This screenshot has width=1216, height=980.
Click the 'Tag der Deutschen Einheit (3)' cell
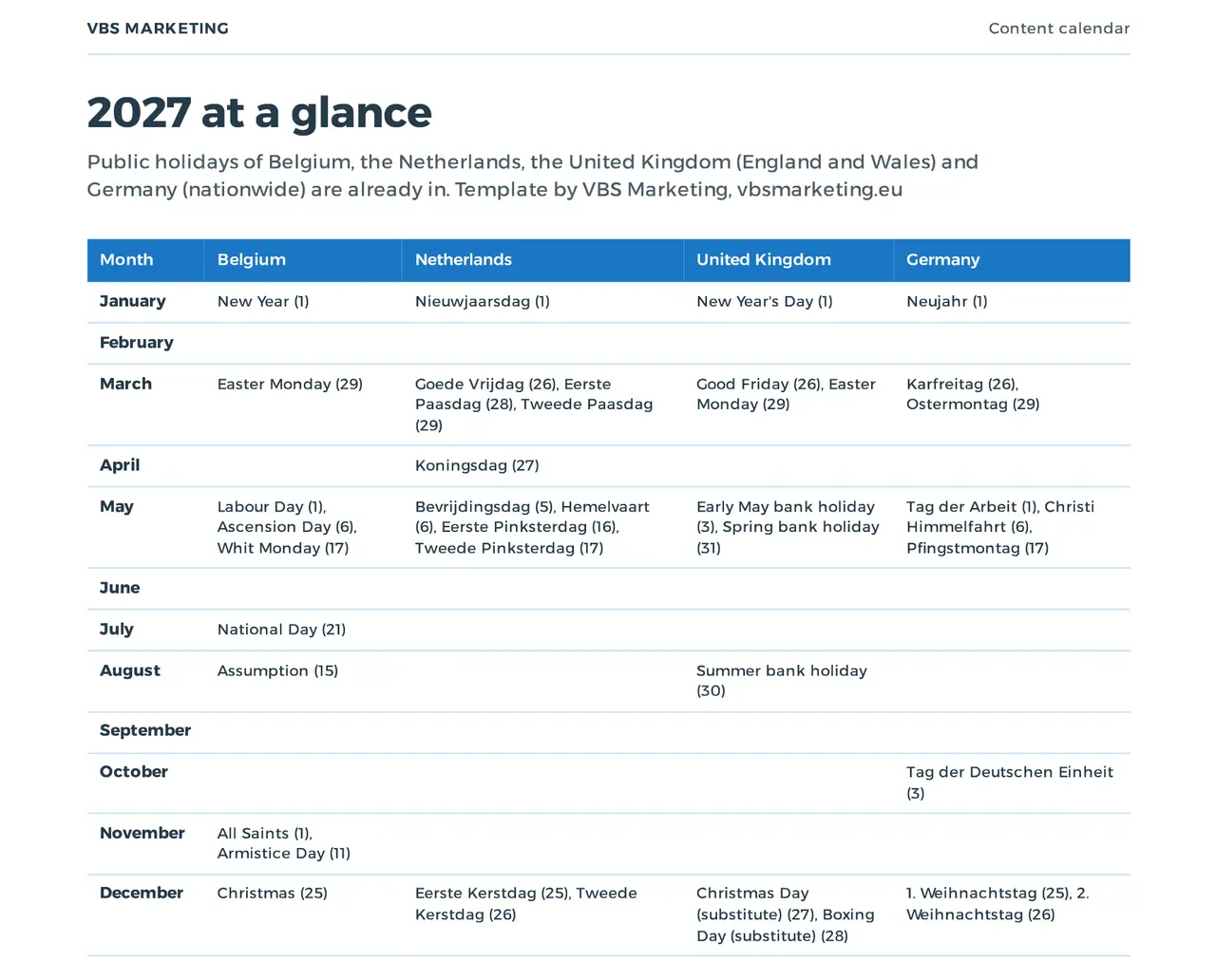(x=1010, y=782)
